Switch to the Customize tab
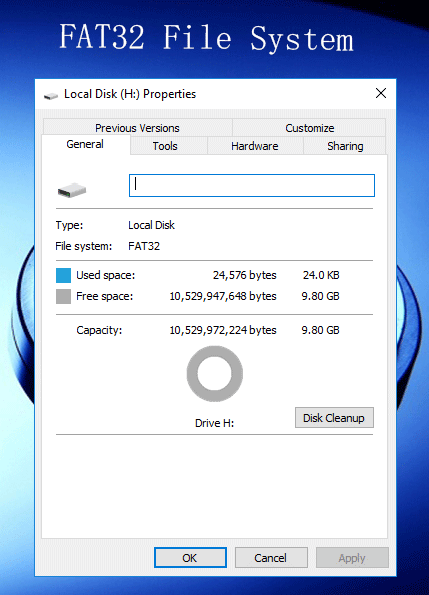Screen dimensions: 429x595 pos(310,128)
